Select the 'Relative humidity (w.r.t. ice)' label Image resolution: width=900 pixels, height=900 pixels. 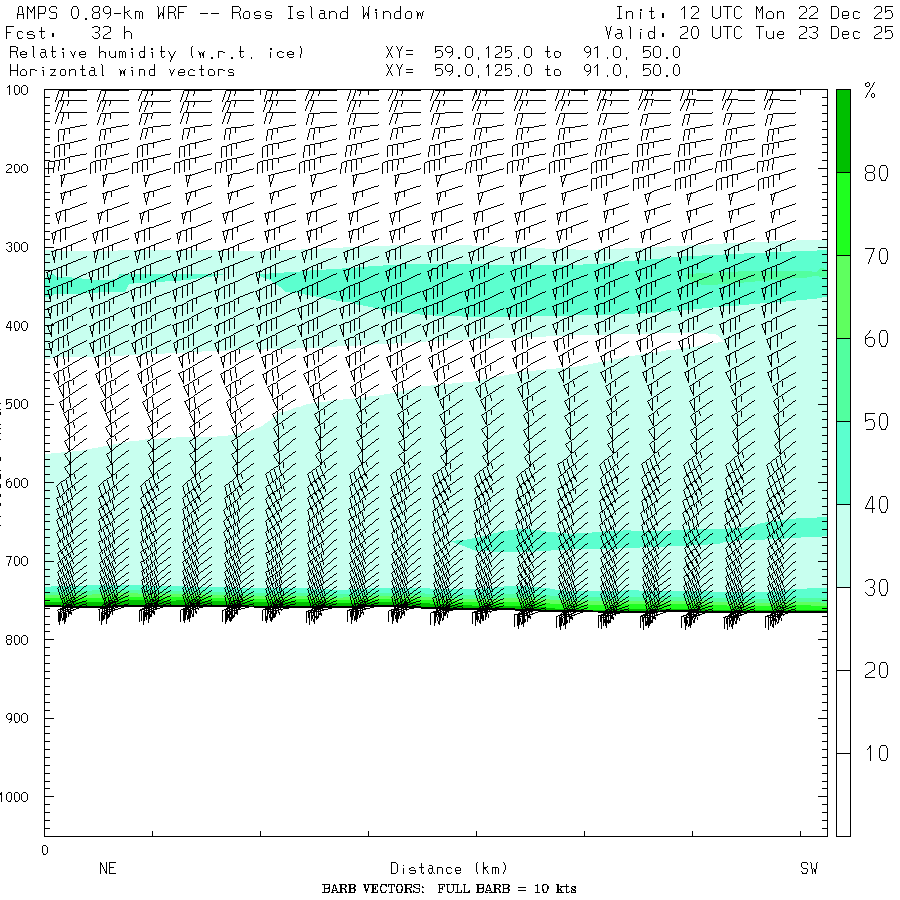156,52
